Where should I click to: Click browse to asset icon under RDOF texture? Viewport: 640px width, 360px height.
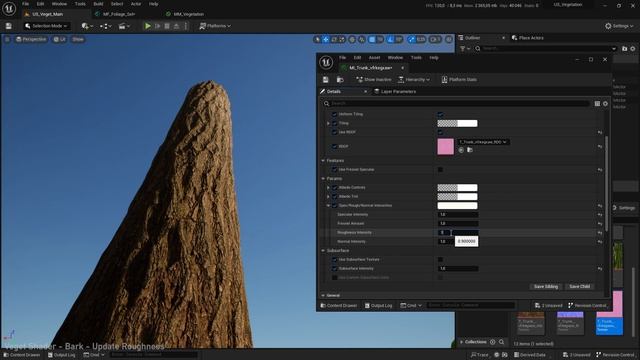(470, 150)
